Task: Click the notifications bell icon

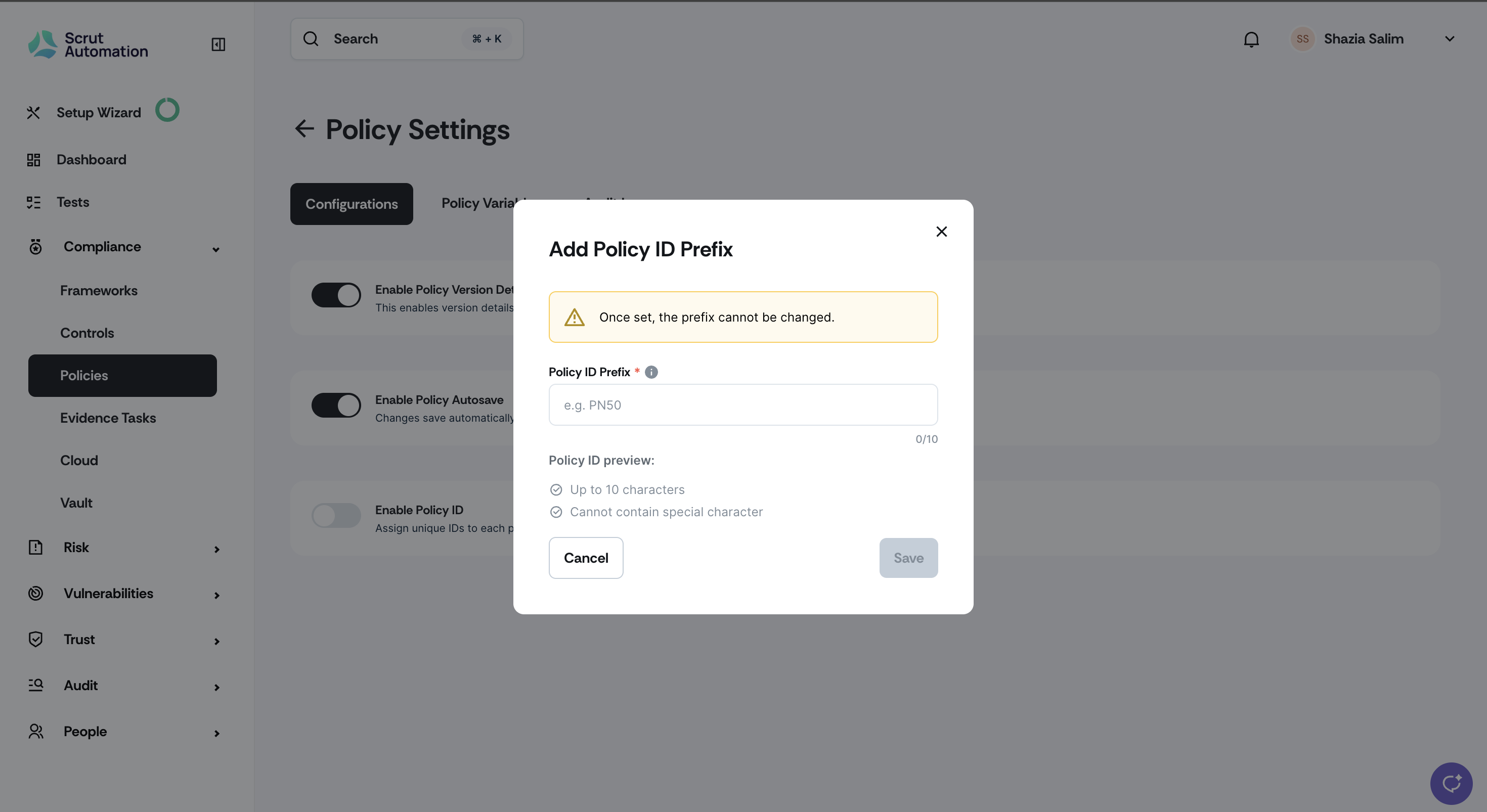Action: (1251, 39)
